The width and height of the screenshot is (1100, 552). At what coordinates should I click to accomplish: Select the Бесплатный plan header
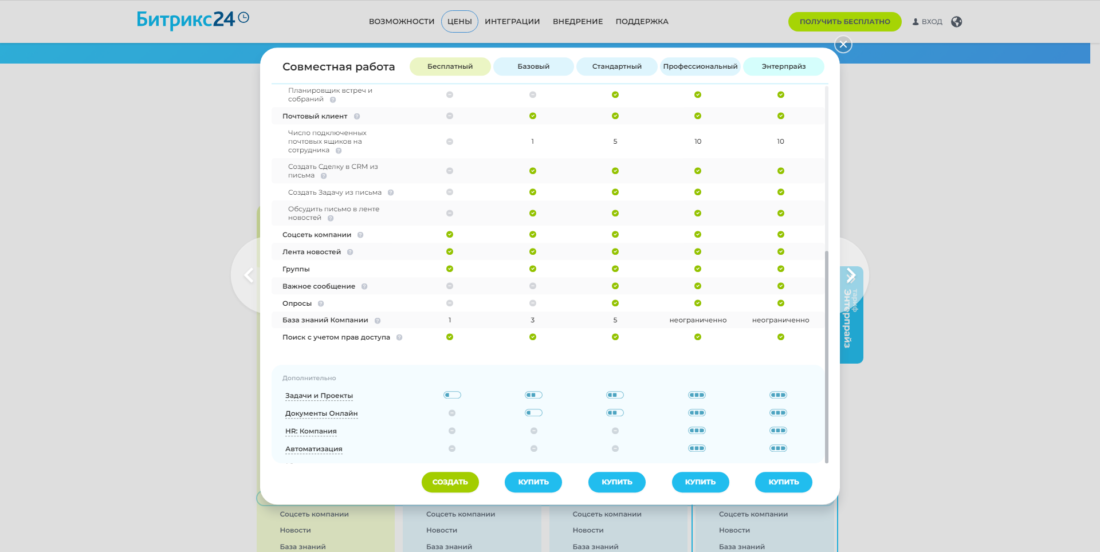tap(450, 67)
